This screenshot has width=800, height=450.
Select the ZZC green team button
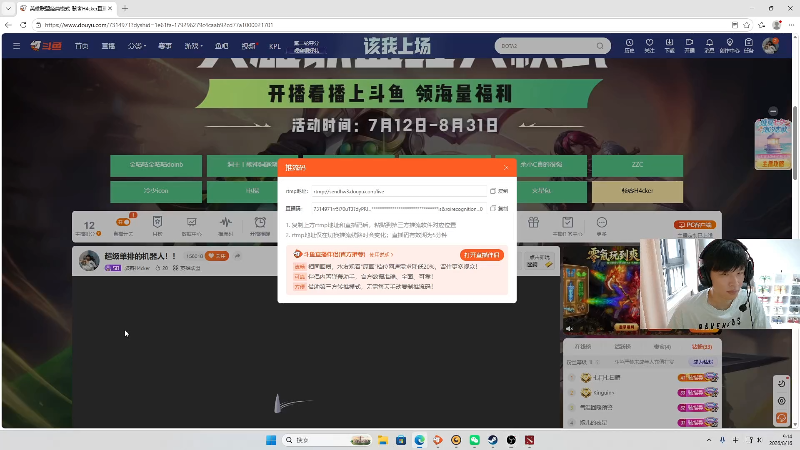(x=637, y=165)
